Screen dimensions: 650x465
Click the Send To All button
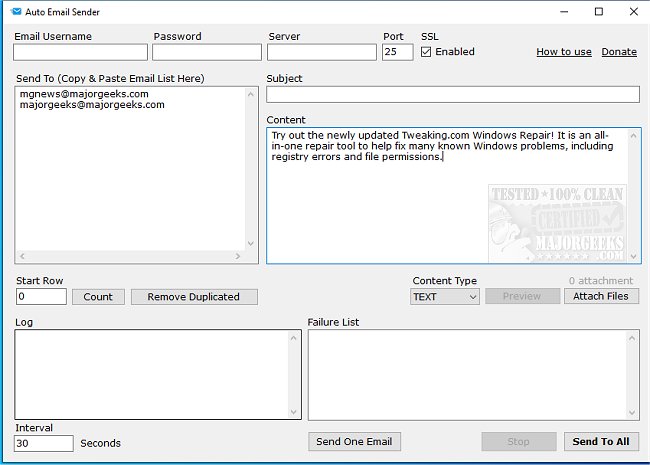coord(601,442)
